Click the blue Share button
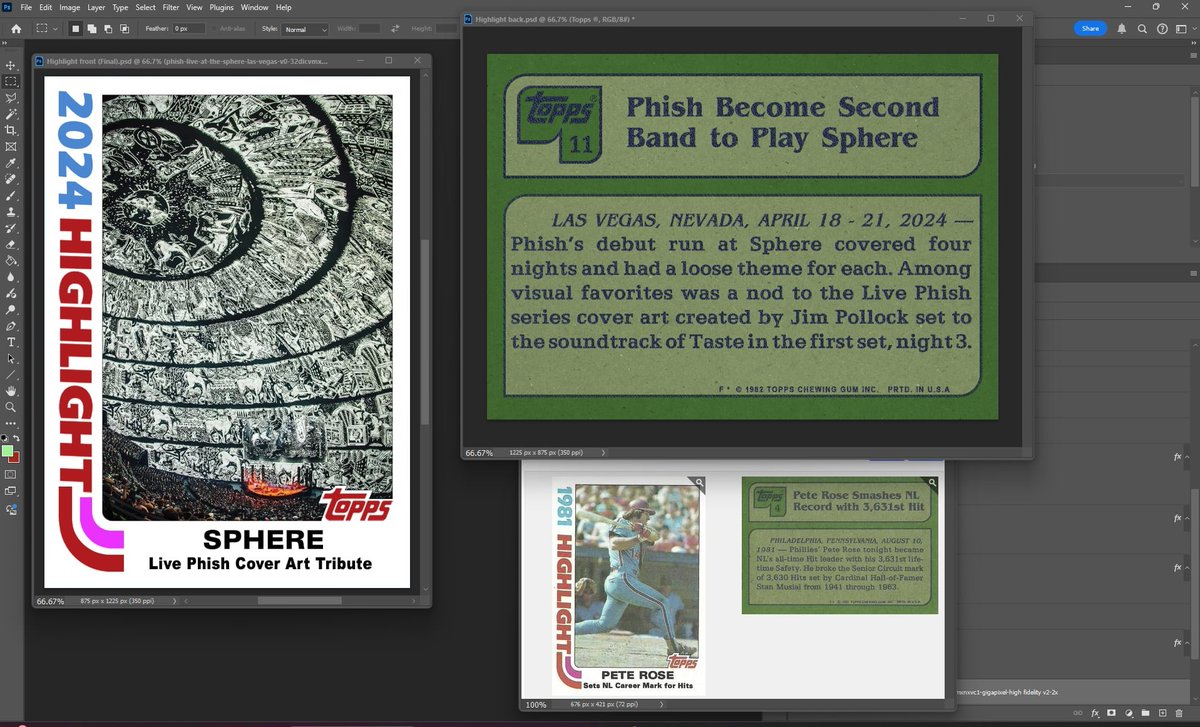1200x727 pixels. (x=1090, y=29)
